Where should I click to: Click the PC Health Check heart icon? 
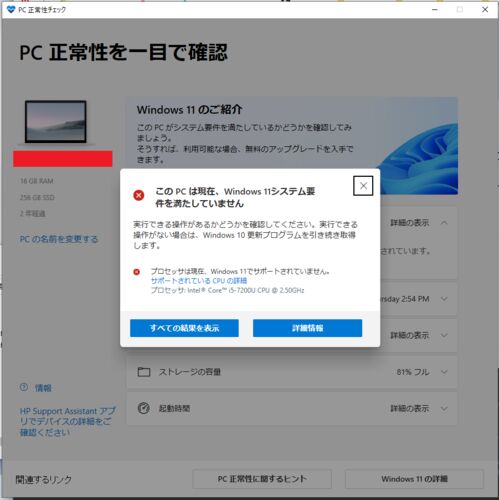(x=11, y=9)
